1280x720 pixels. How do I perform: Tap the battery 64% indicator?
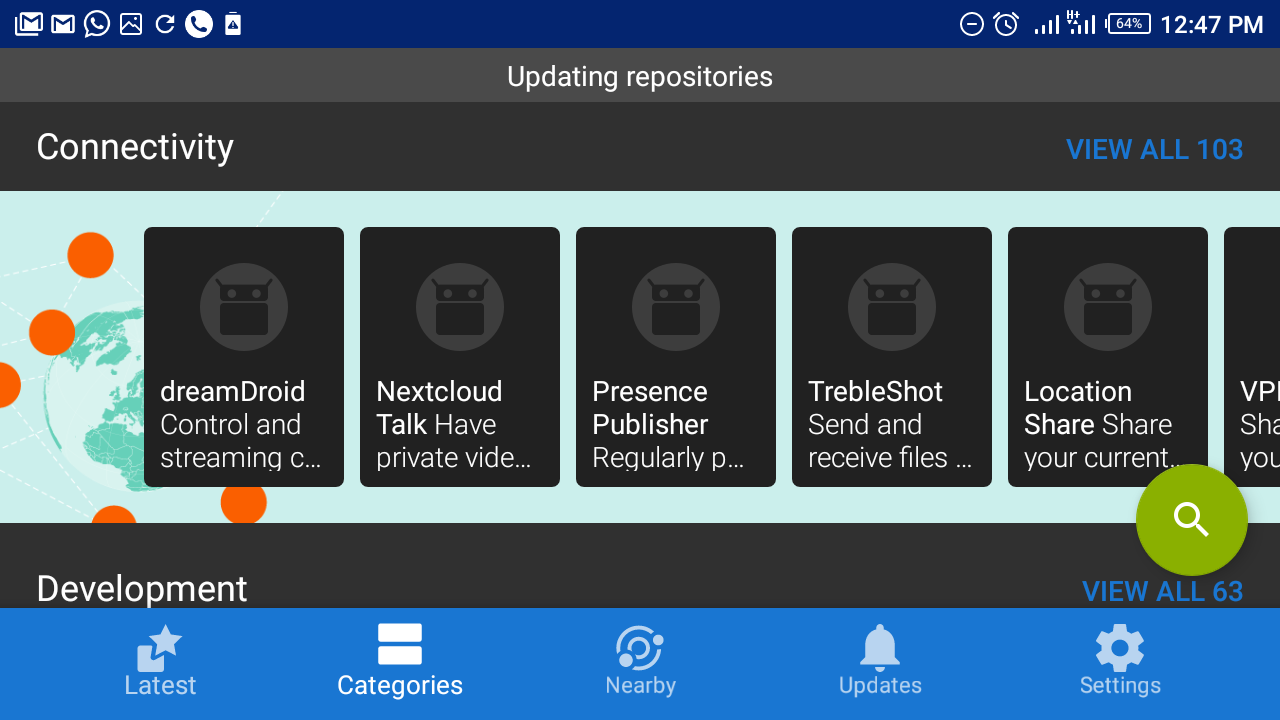(x=1129, y=24)
